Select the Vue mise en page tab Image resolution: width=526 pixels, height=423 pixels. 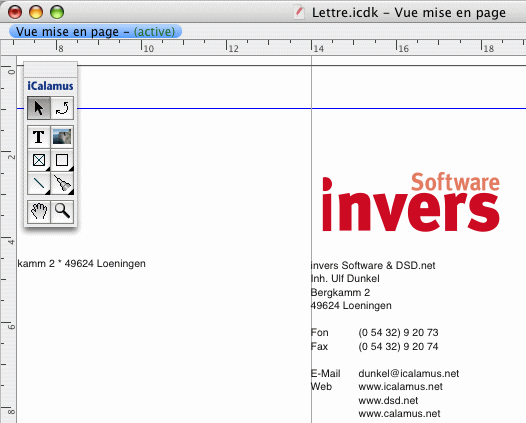click(96, 32)
